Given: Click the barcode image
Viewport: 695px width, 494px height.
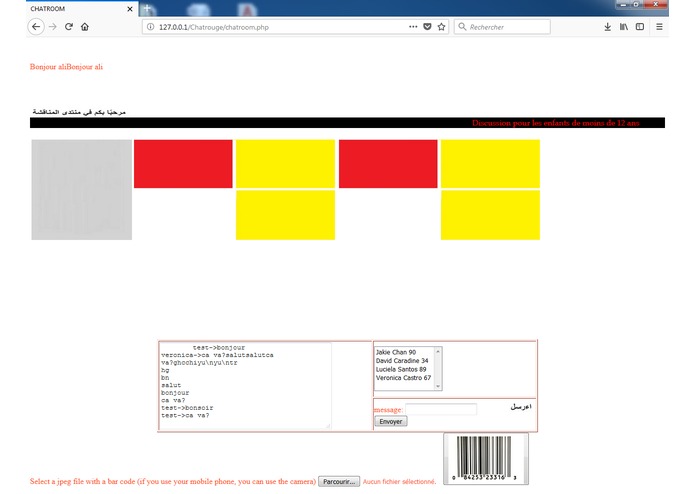Looking at the screenshot, I should coord(486,459).
